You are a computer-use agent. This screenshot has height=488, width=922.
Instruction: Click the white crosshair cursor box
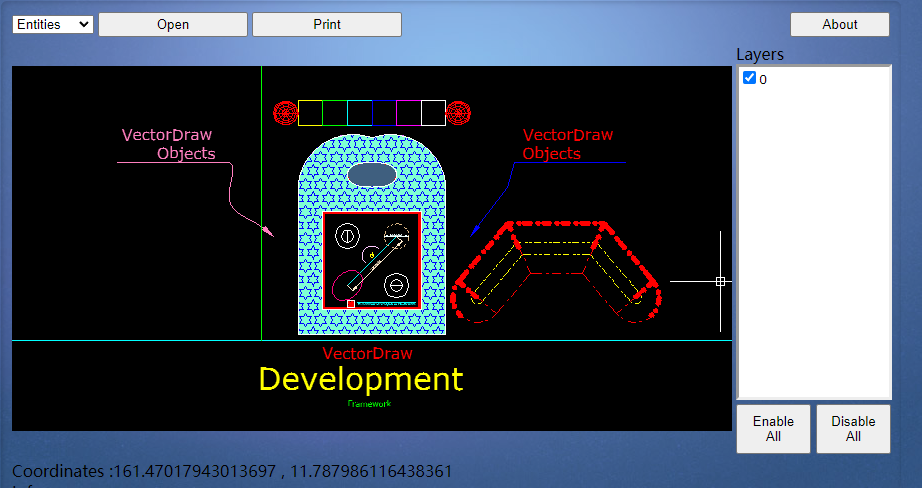(720, 282)
